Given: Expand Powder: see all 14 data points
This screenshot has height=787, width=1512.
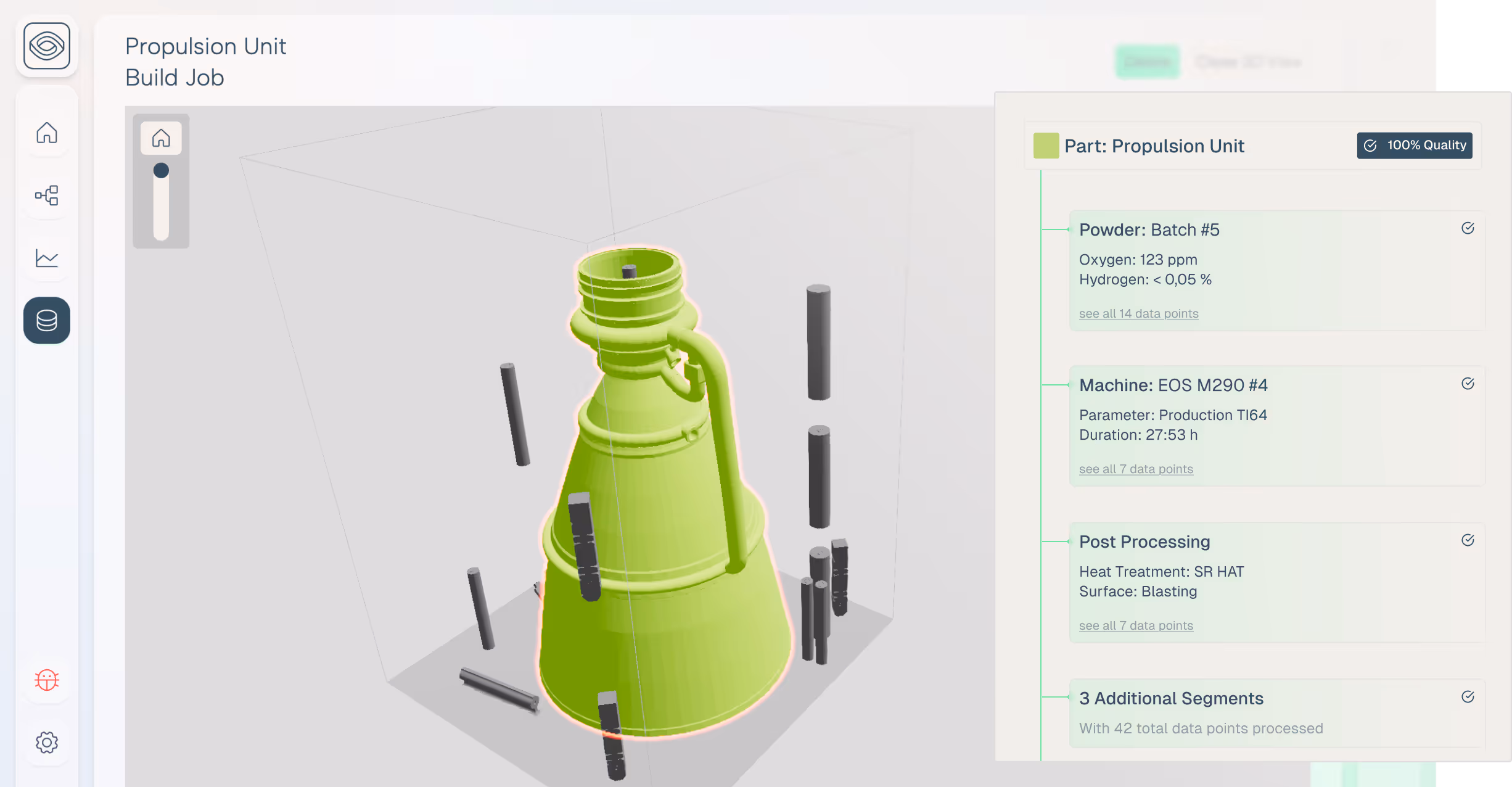Looking at the screenshot, I should coord(1138,314).
